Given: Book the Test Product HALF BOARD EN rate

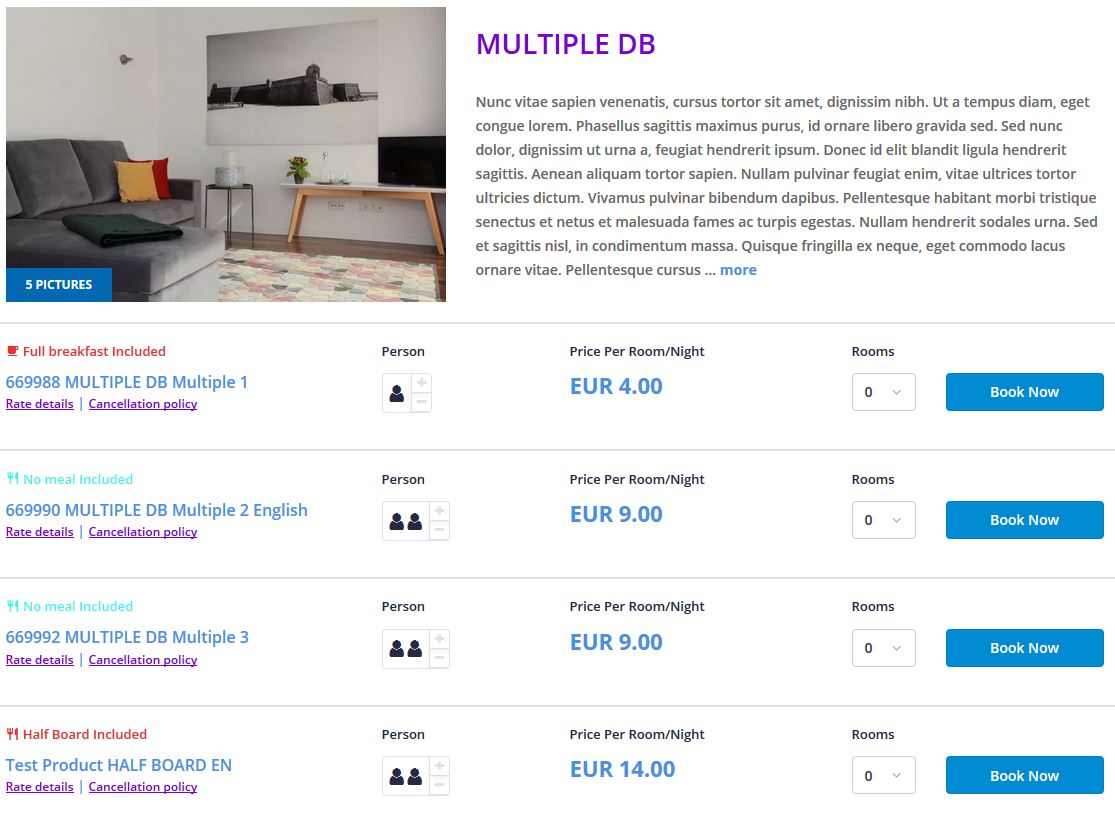Looking at the screenshot, I should click(1024, 776).
